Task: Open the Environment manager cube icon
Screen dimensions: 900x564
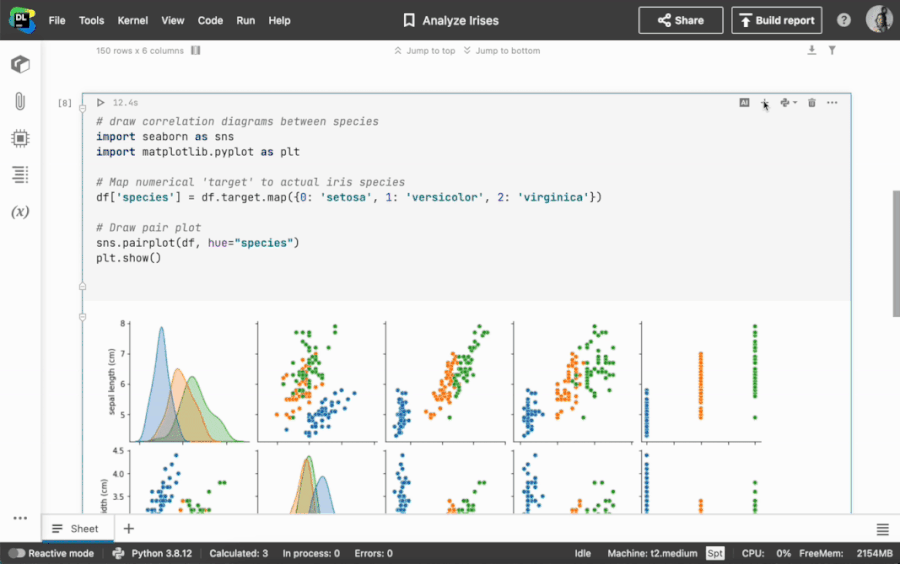Action: tap(20, 65)
